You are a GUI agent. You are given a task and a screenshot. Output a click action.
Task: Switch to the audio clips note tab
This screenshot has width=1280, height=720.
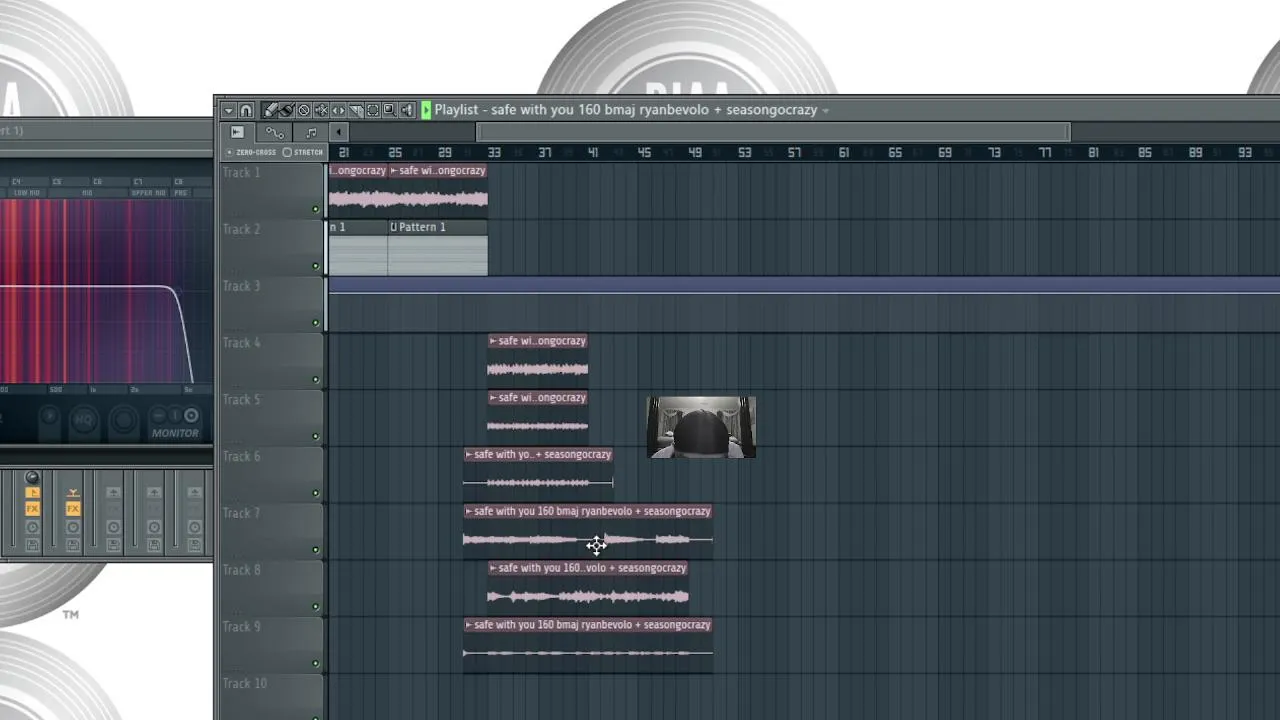[x=311, y=132]
